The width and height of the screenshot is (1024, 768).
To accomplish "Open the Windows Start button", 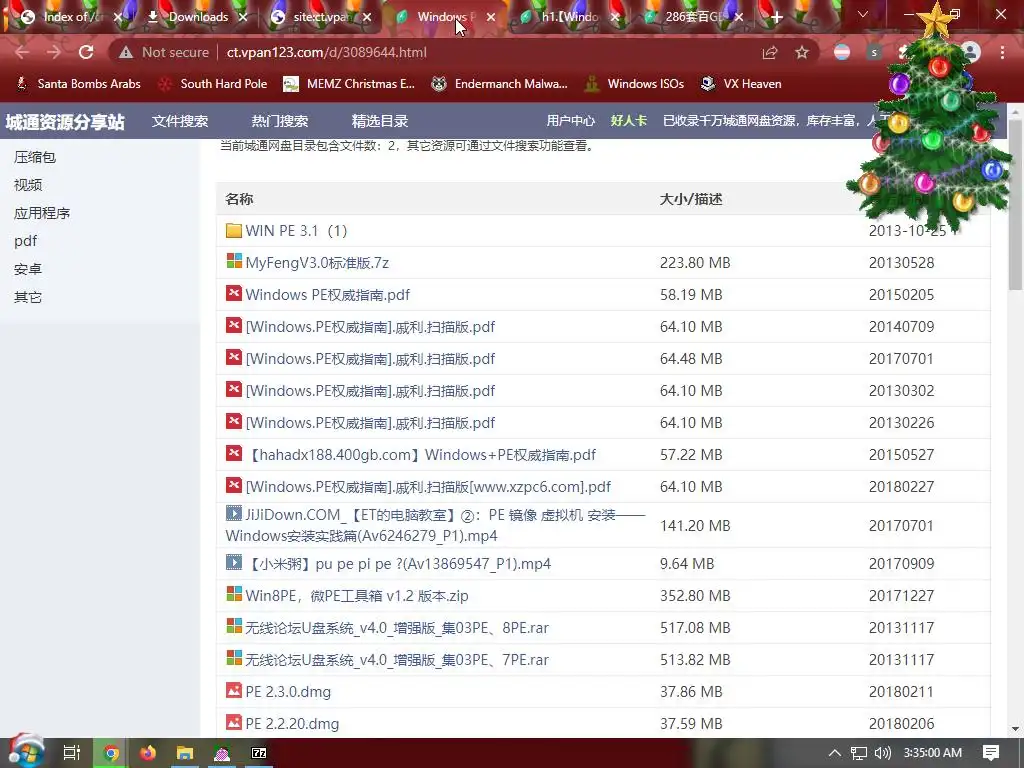I will coord(26,752).
